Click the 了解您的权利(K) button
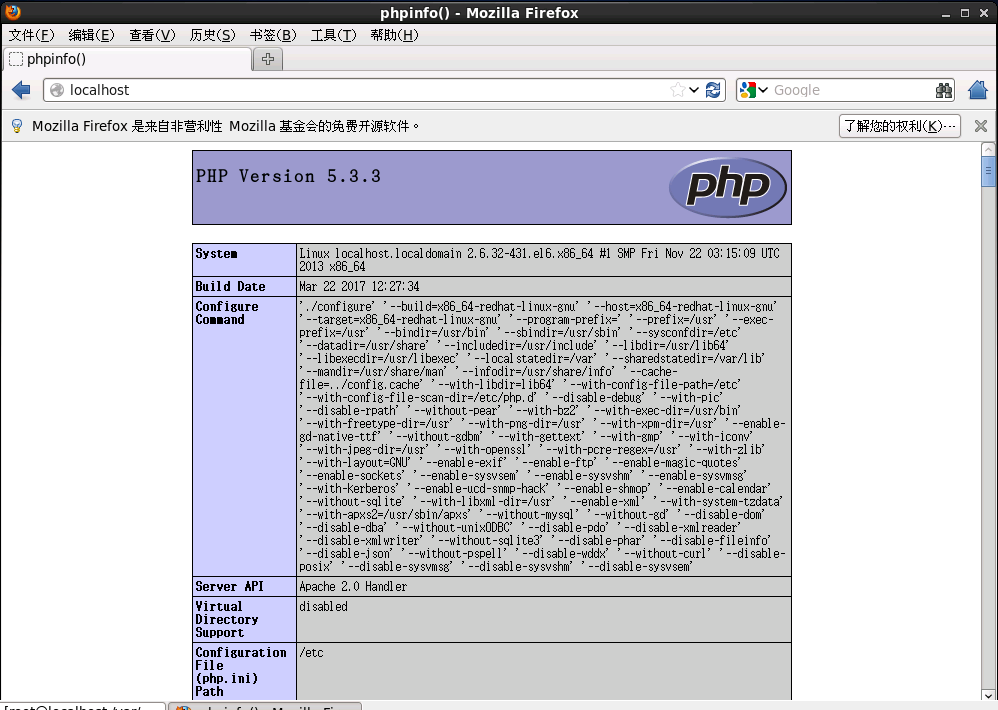The image size is (998, 710). (899, 126)
